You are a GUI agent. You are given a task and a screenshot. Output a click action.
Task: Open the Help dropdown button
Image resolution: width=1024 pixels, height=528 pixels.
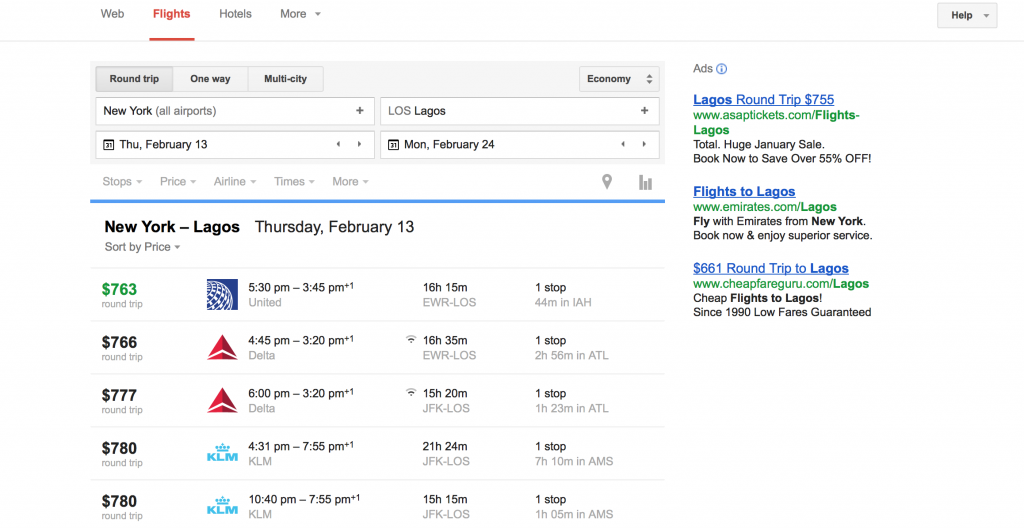tap(967, 15)
